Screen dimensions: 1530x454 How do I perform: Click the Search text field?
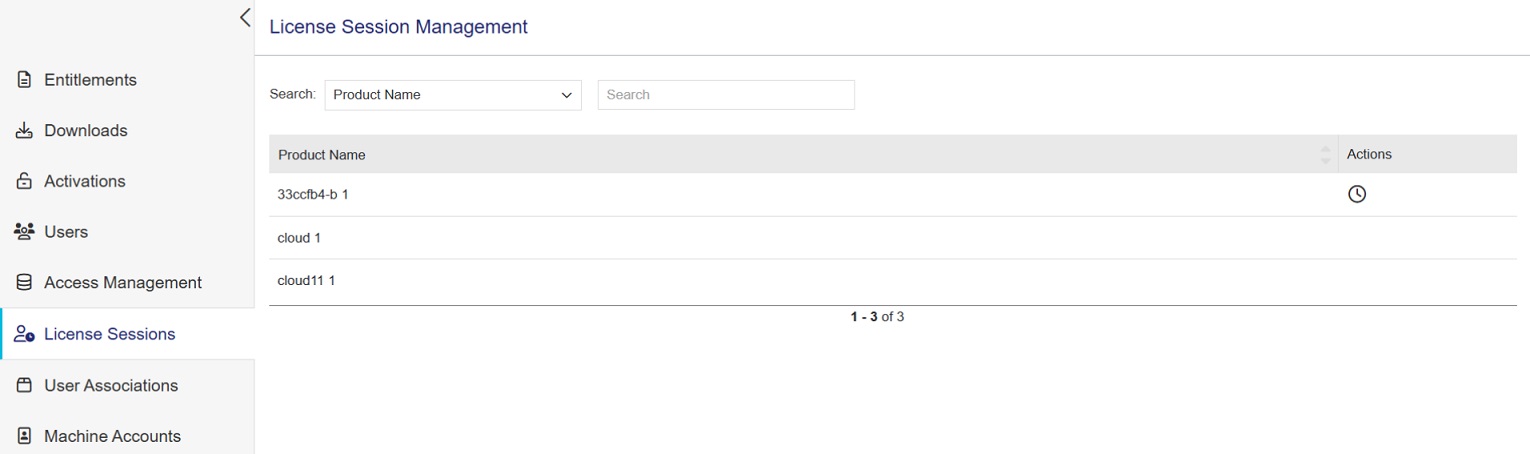(726, 95)
